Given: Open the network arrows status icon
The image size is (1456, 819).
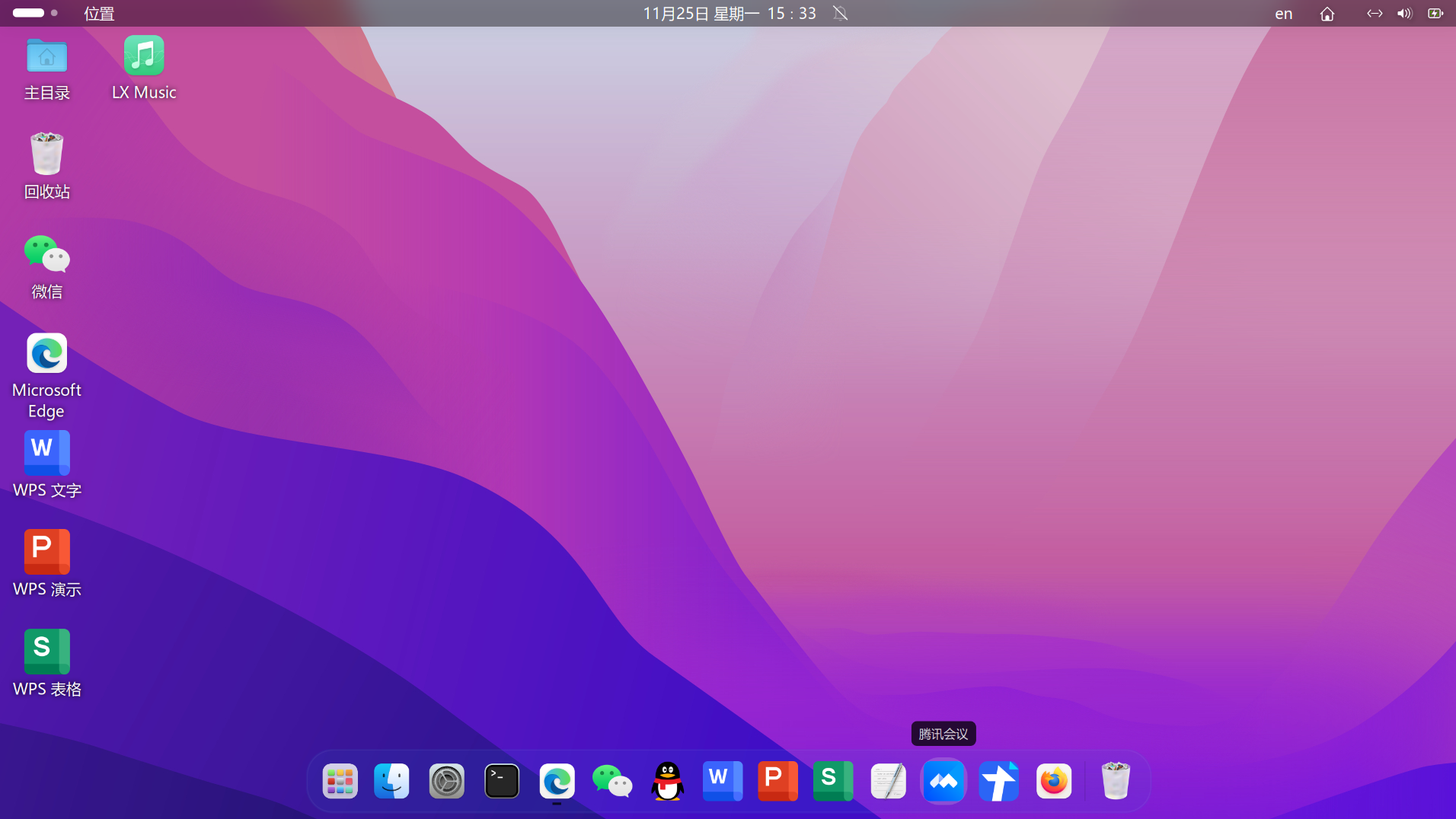Looking at the screenshot, I should point(1375,13).
